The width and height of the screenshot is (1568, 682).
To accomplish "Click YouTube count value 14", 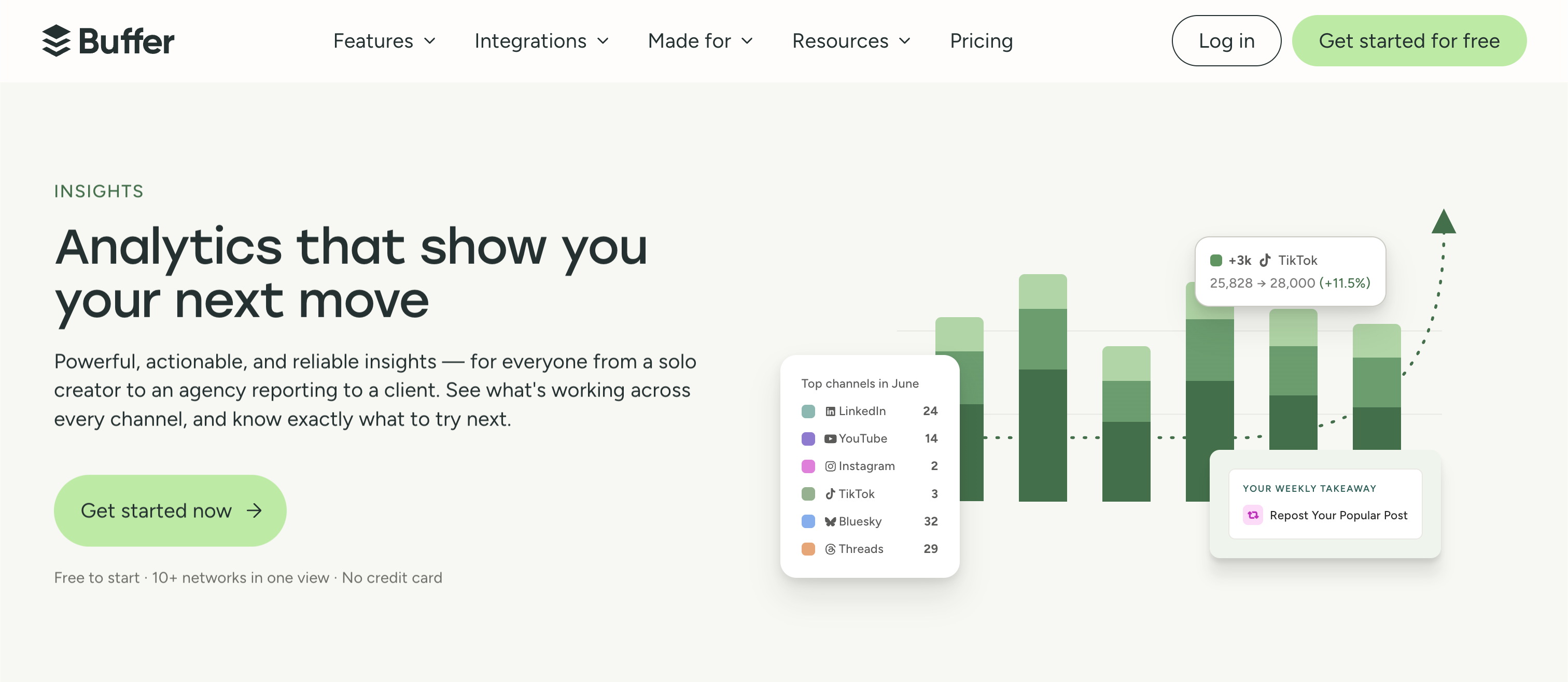I will [931, 438].
